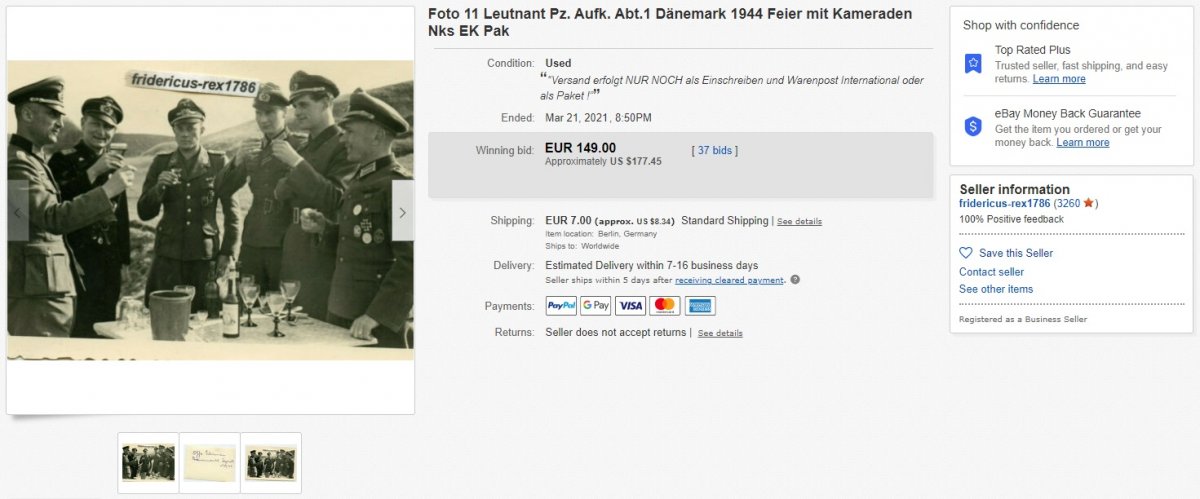Click the help icon after receiving cleared payment

pos(795,280)
